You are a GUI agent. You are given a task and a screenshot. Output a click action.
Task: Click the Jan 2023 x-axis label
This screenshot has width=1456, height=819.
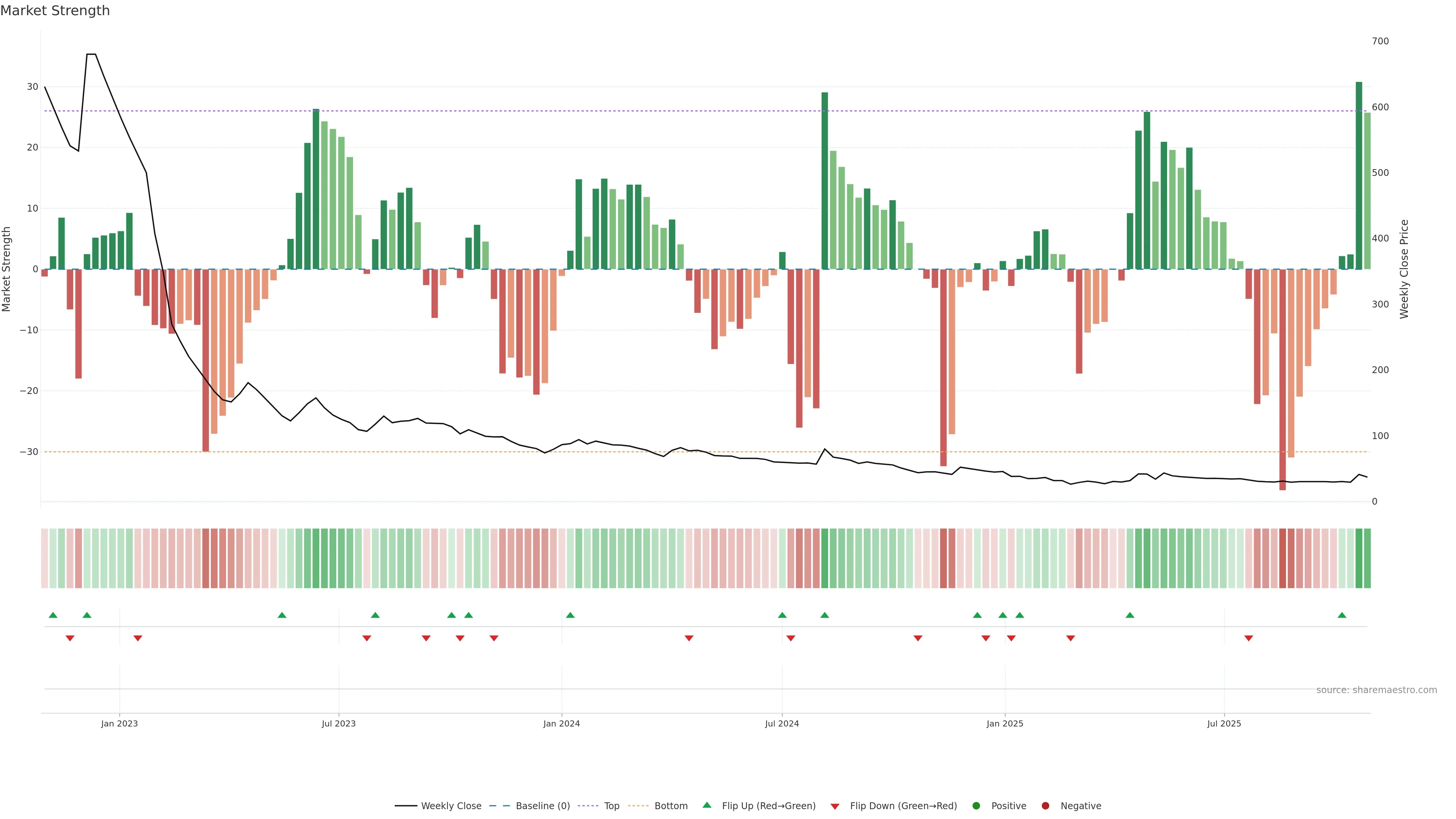[x=119, y=723]
